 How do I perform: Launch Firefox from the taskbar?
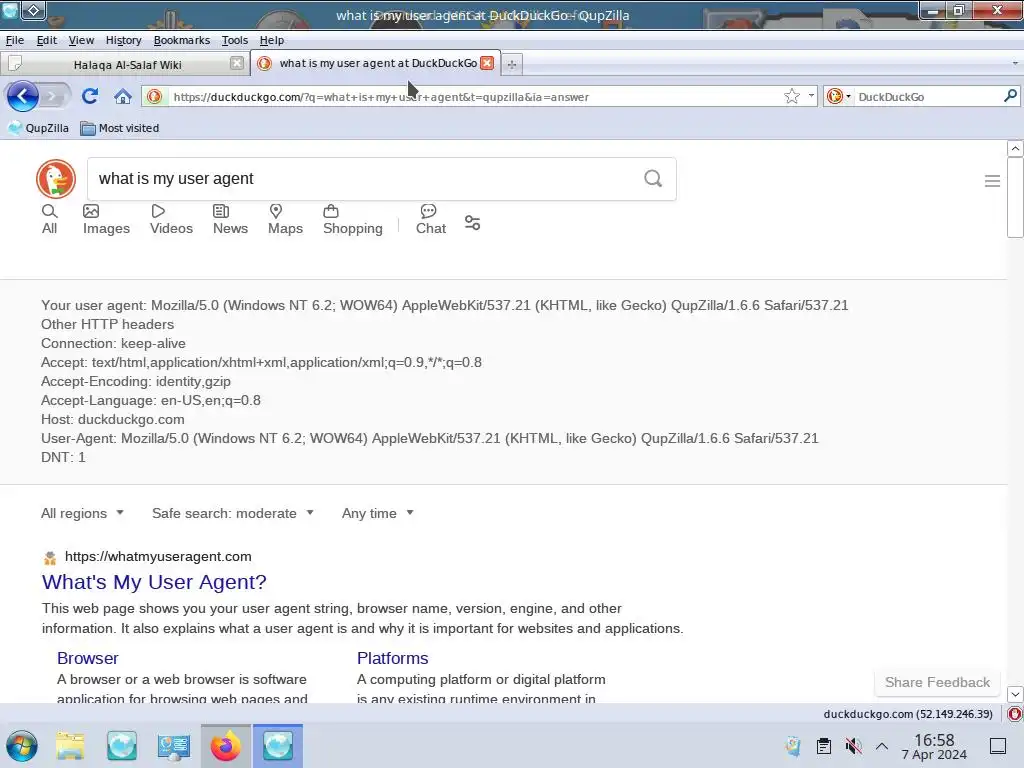(225, 746)
